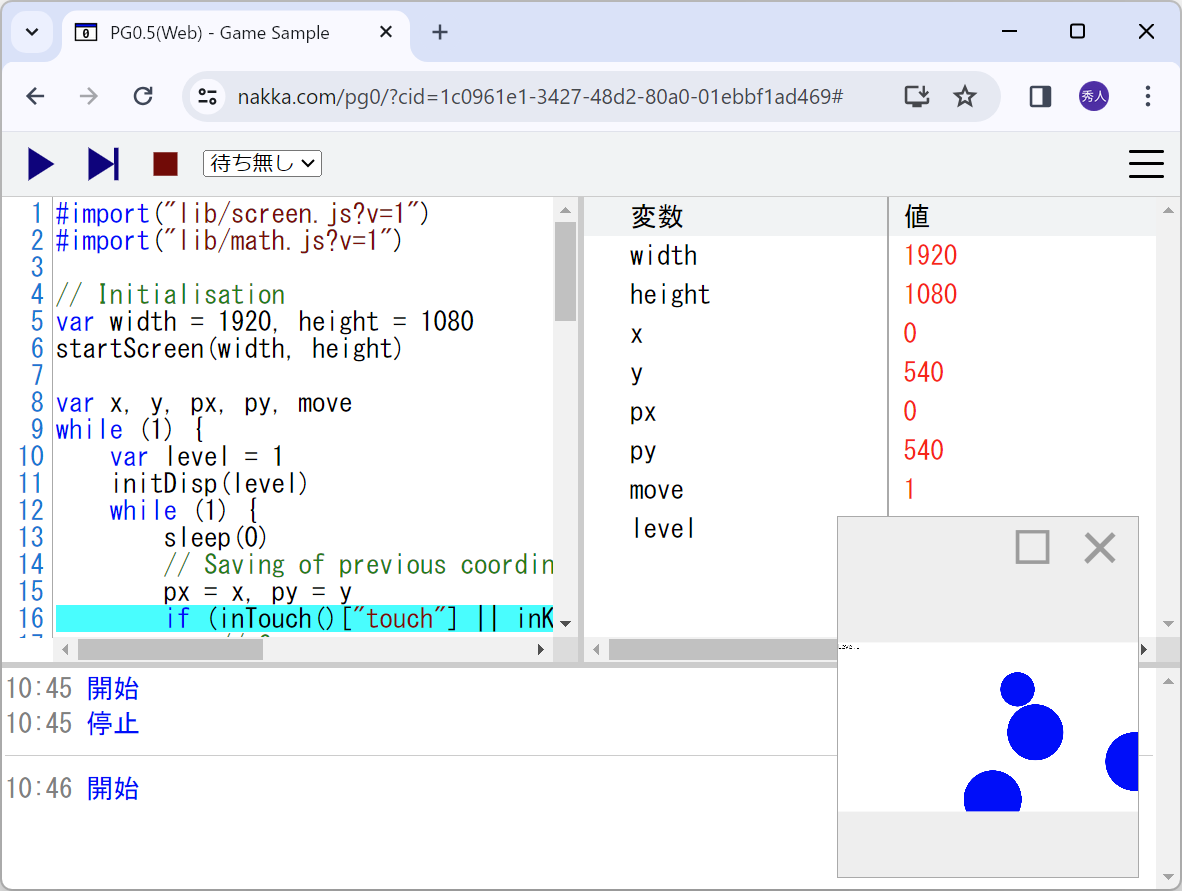Bookmark this page with the star icon
The width and height of the screenshot is (1182, 891).
[965, 96]
